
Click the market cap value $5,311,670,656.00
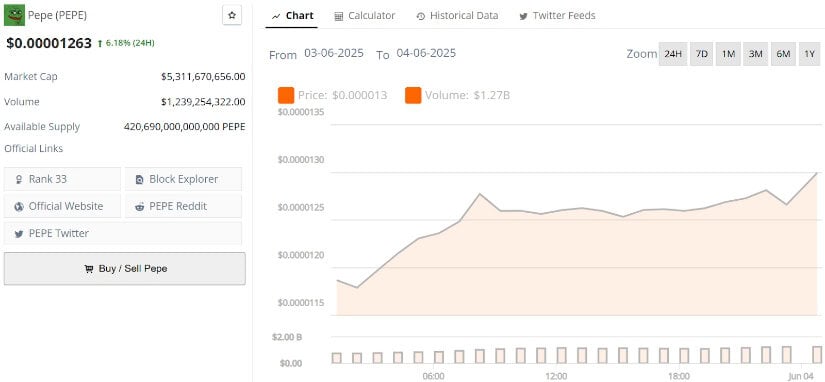click(203, 77)
